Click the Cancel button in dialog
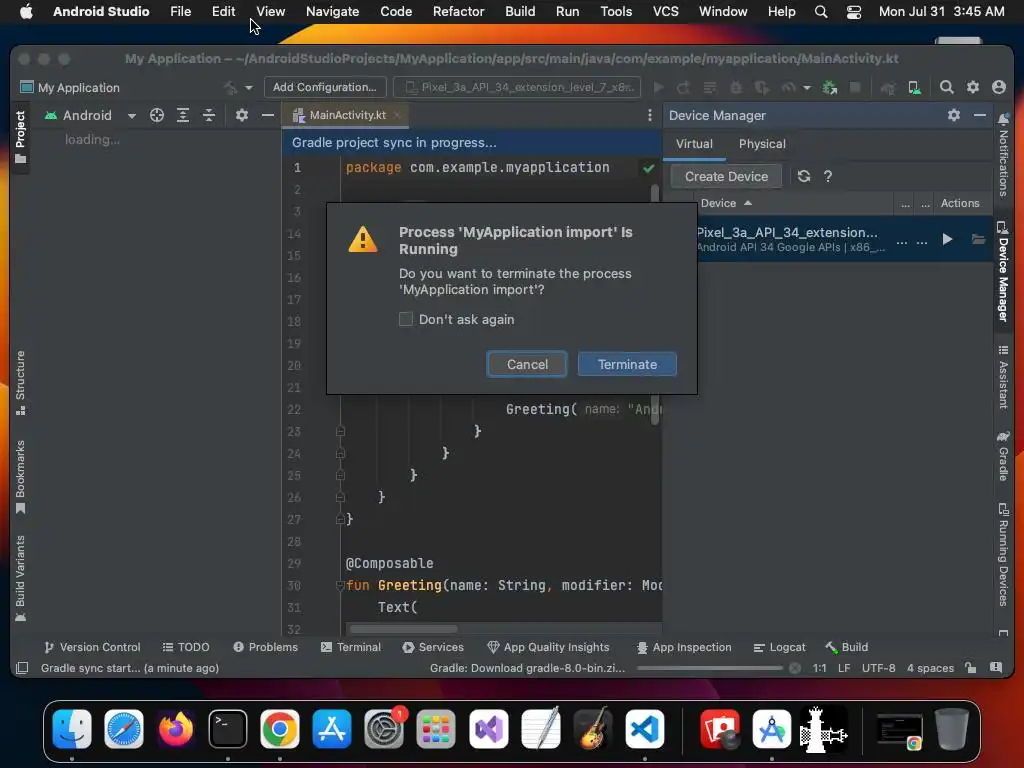Image resolution: width=1024 pixels, height=768 pixels. pyautogui.click(x=527, y=364)
